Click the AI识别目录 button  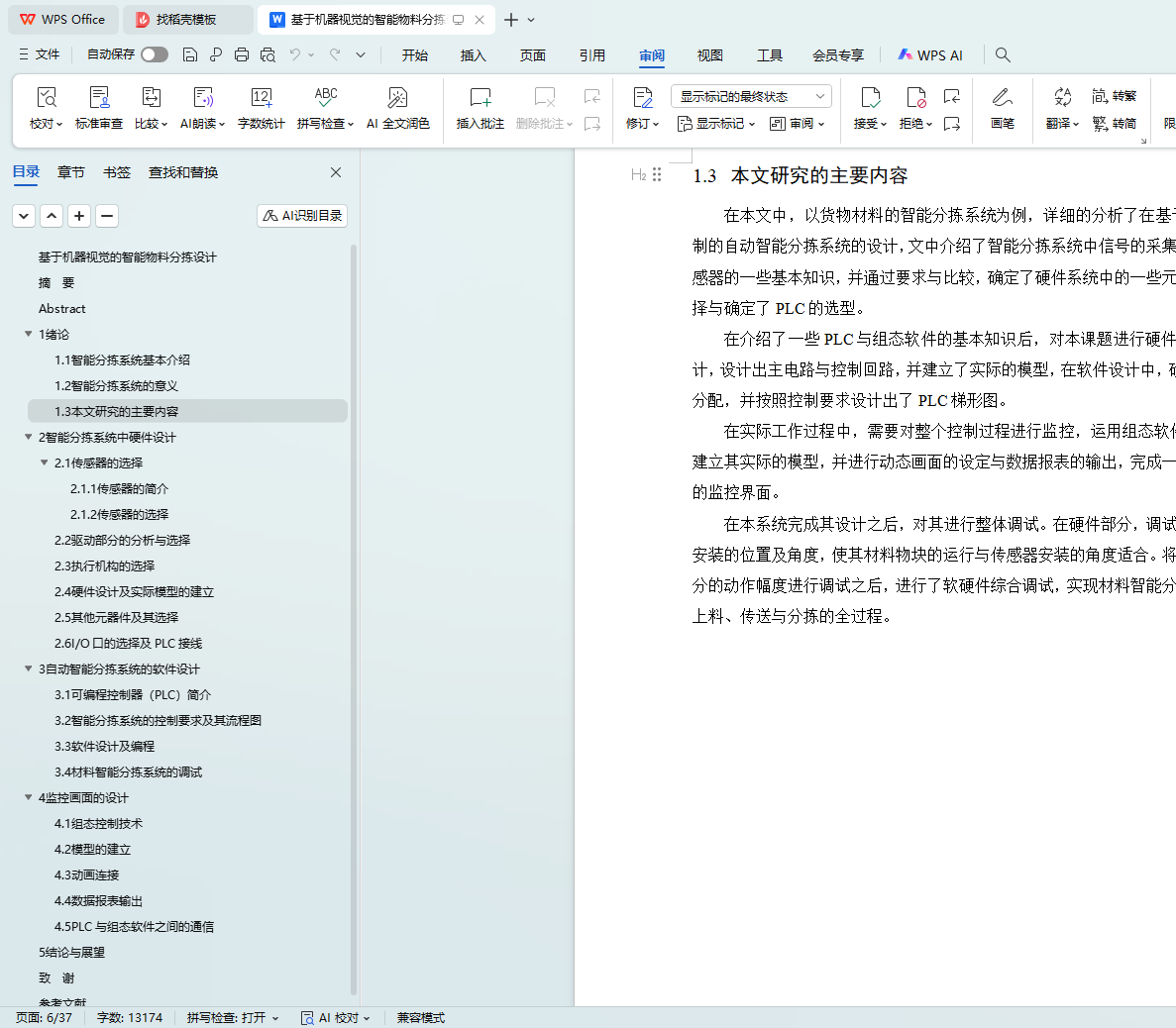click(302, 215)
